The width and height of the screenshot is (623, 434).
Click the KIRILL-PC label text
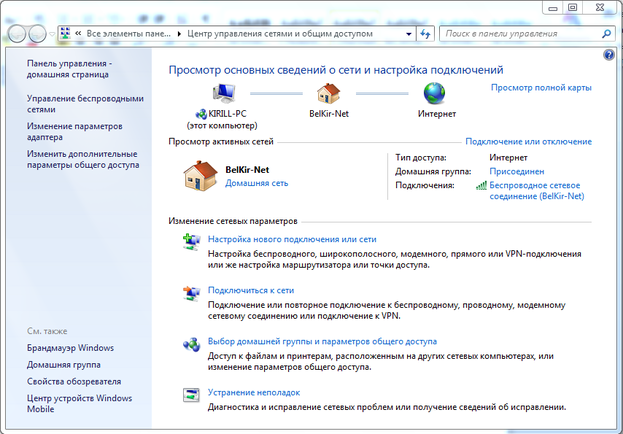coord(227,114)
